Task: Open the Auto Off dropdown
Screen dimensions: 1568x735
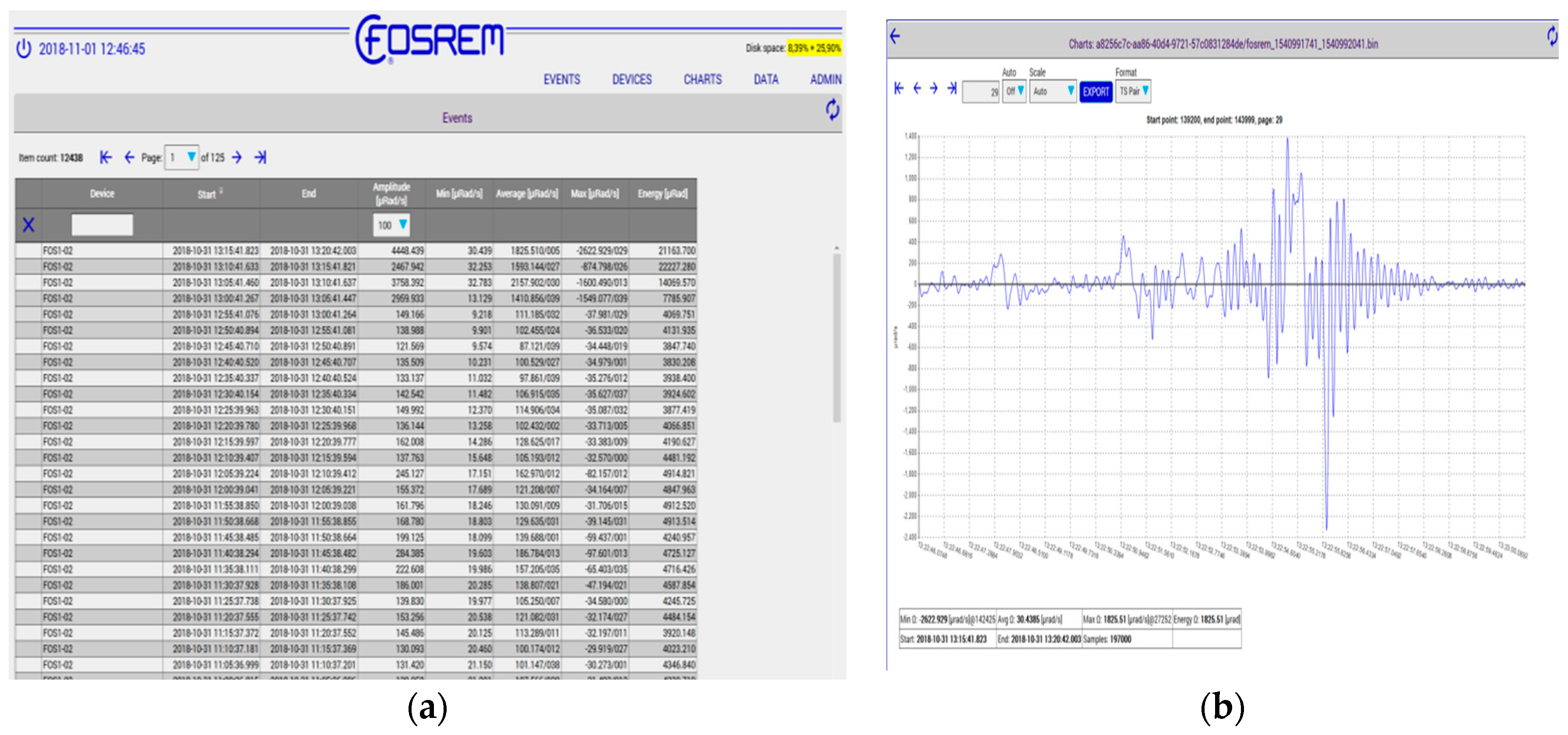Action: click(x=1015, y=91)
